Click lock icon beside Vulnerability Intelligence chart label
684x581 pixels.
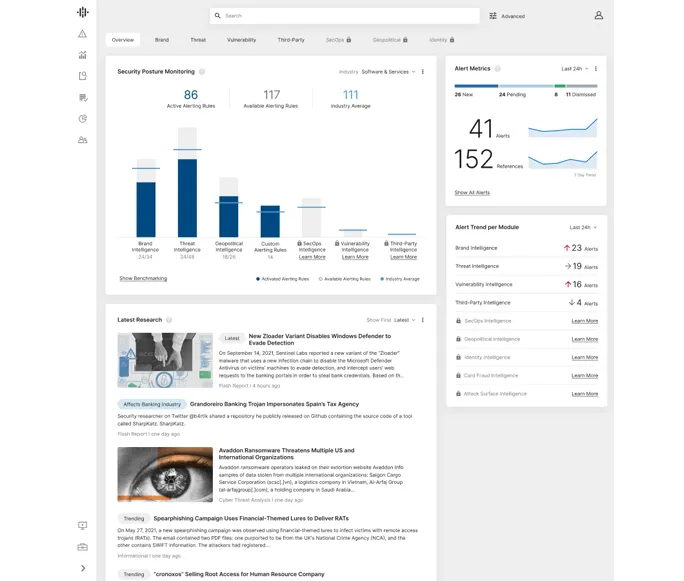click(x=337, y=243)
